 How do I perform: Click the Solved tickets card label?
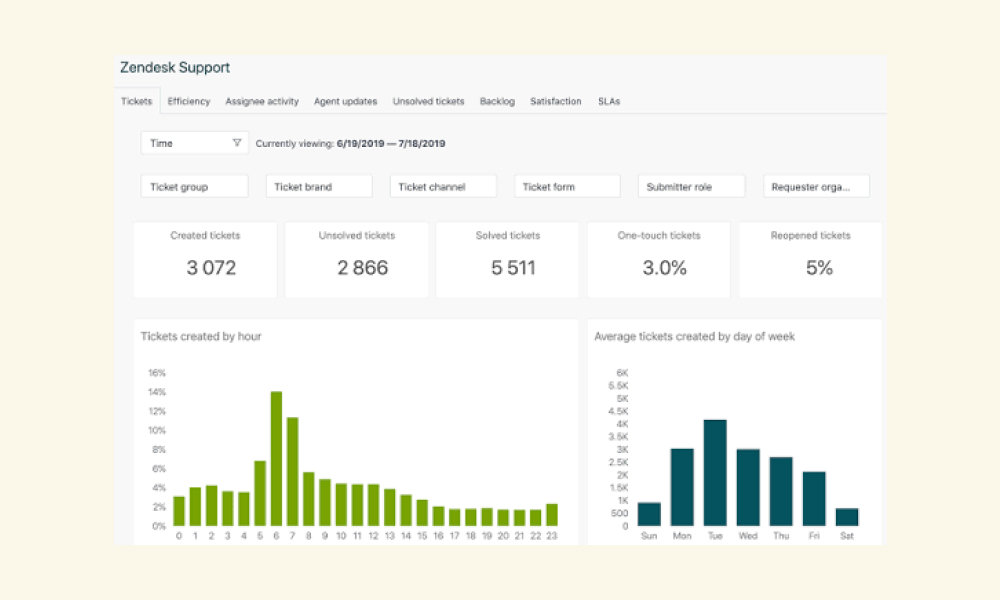508,235
